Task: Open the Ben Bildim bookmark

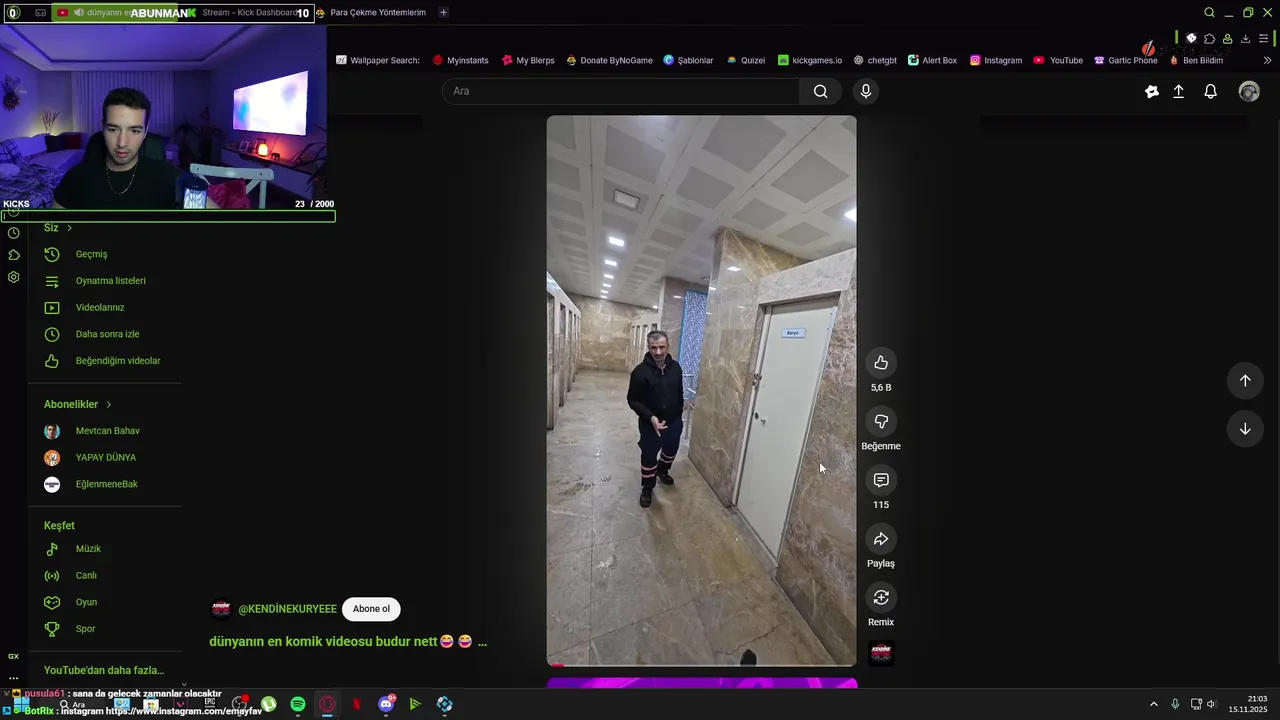Action: pos(1196,60)
